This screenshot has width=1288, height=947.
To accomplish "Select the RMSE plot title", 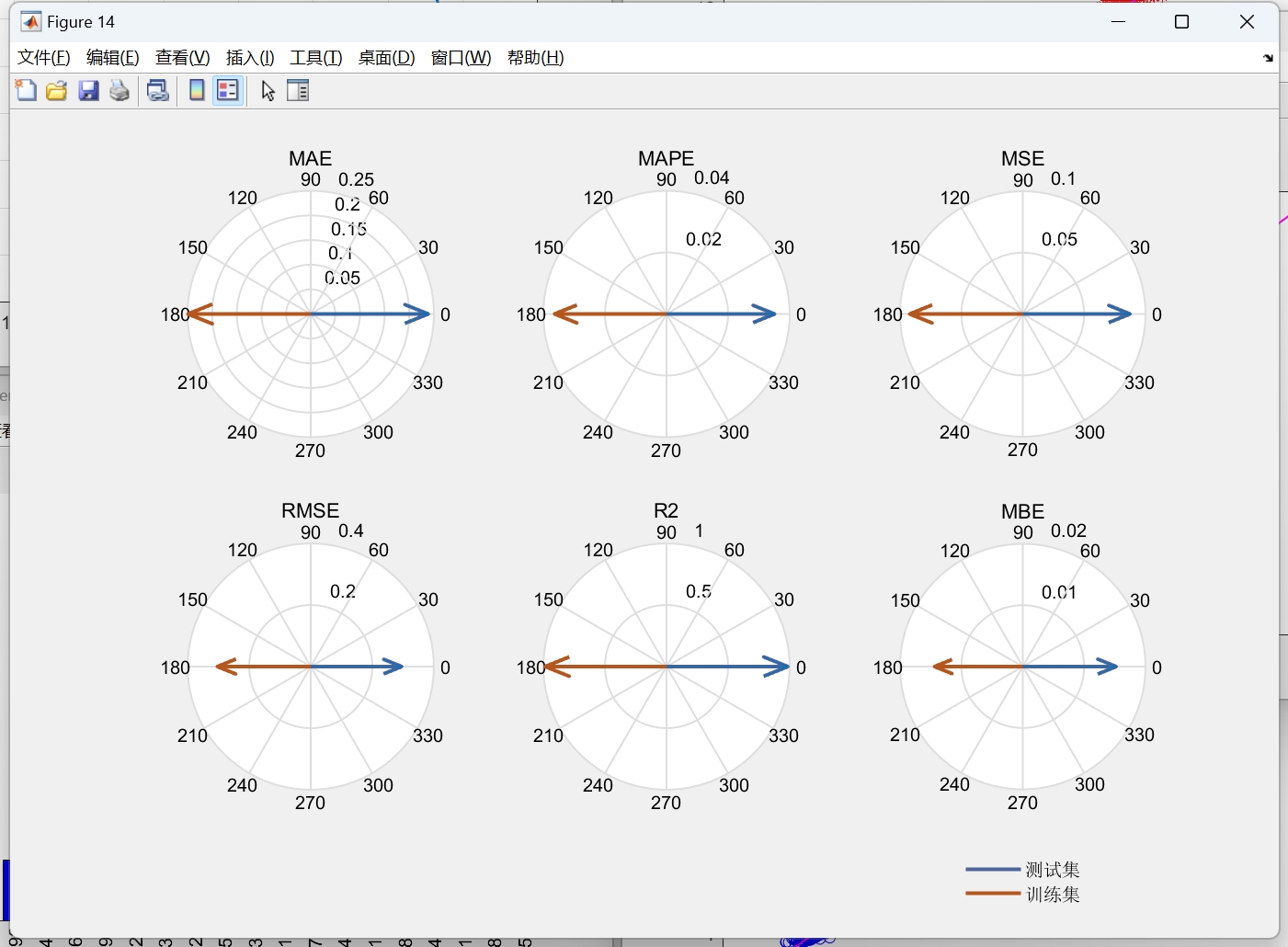I will [x=311, y=510].
